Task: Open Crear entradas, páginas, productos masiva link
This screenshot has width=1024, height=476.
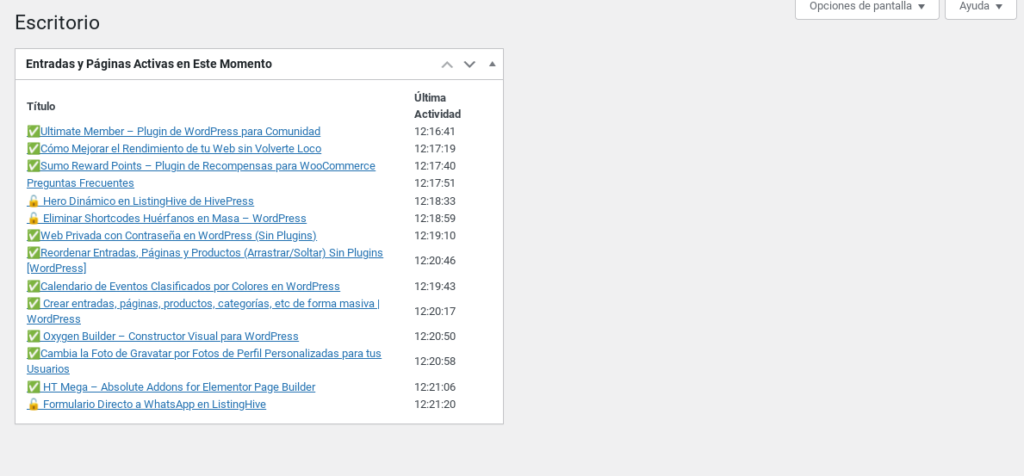Action: pyautogui.click(x=203, y=311)
